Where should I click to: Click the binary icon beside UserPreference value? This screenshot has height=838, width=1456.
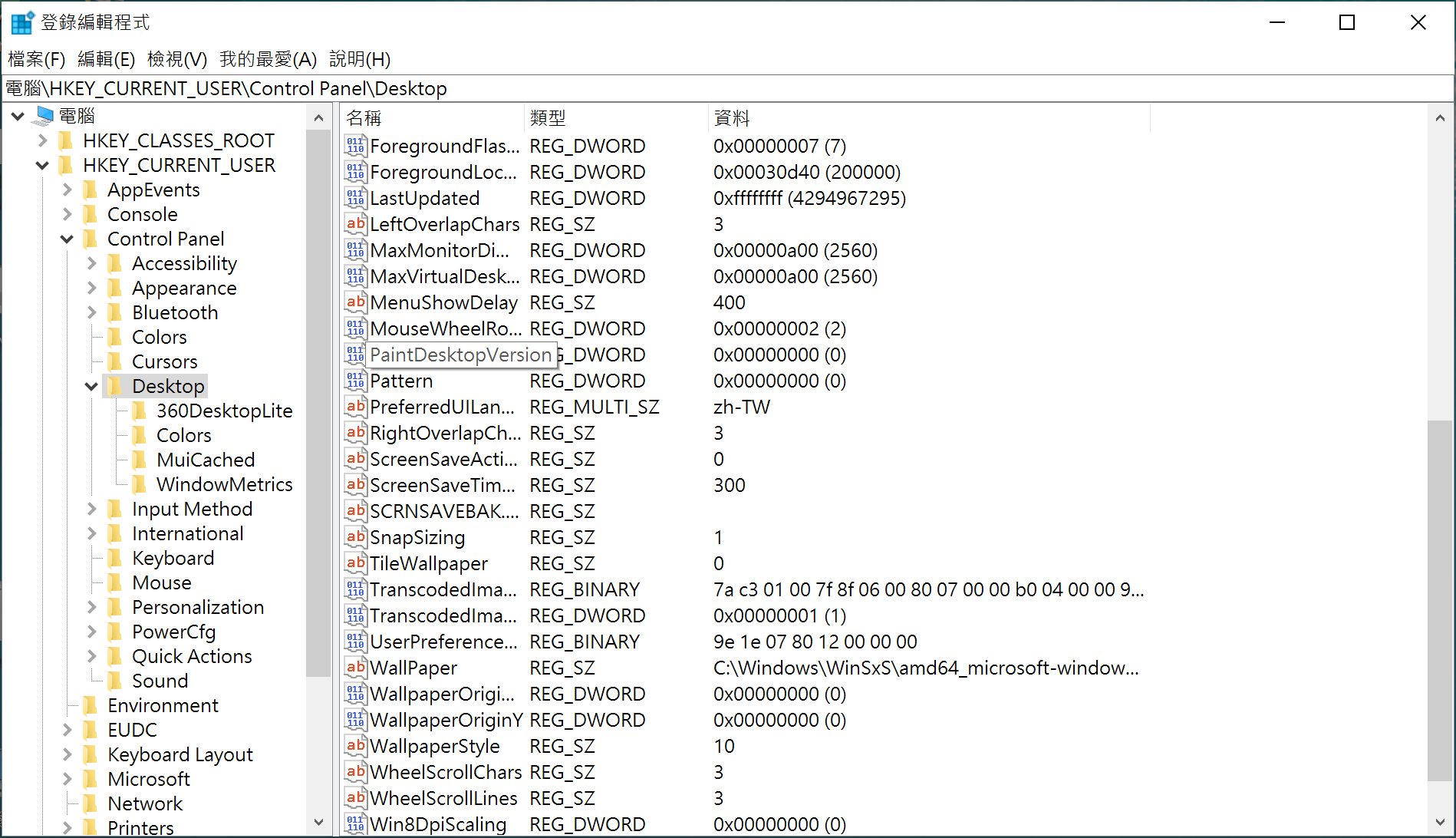tap(355, 642)
